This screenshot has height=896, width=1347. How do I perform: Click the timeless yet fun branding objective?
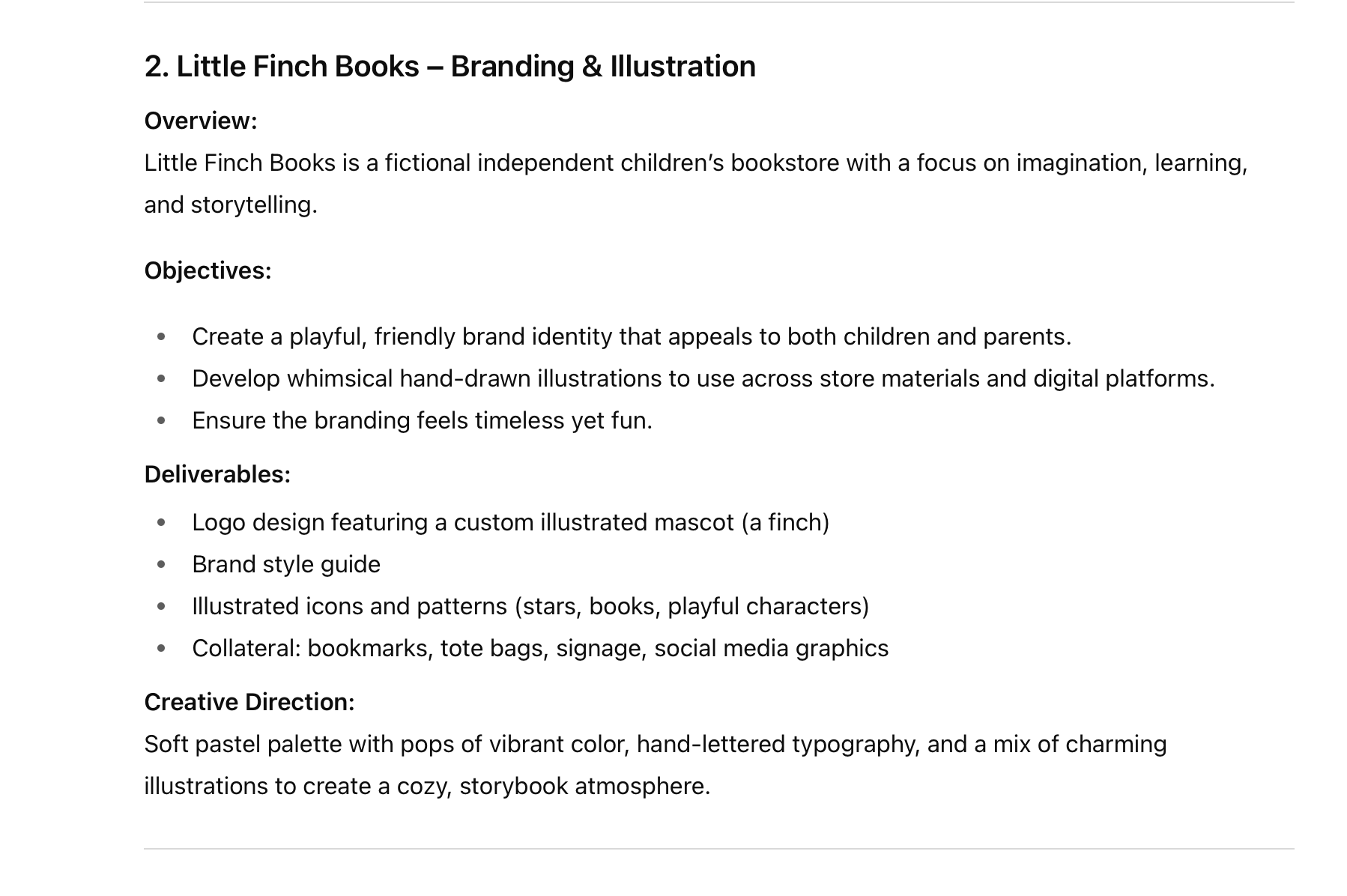coord(422,421)
